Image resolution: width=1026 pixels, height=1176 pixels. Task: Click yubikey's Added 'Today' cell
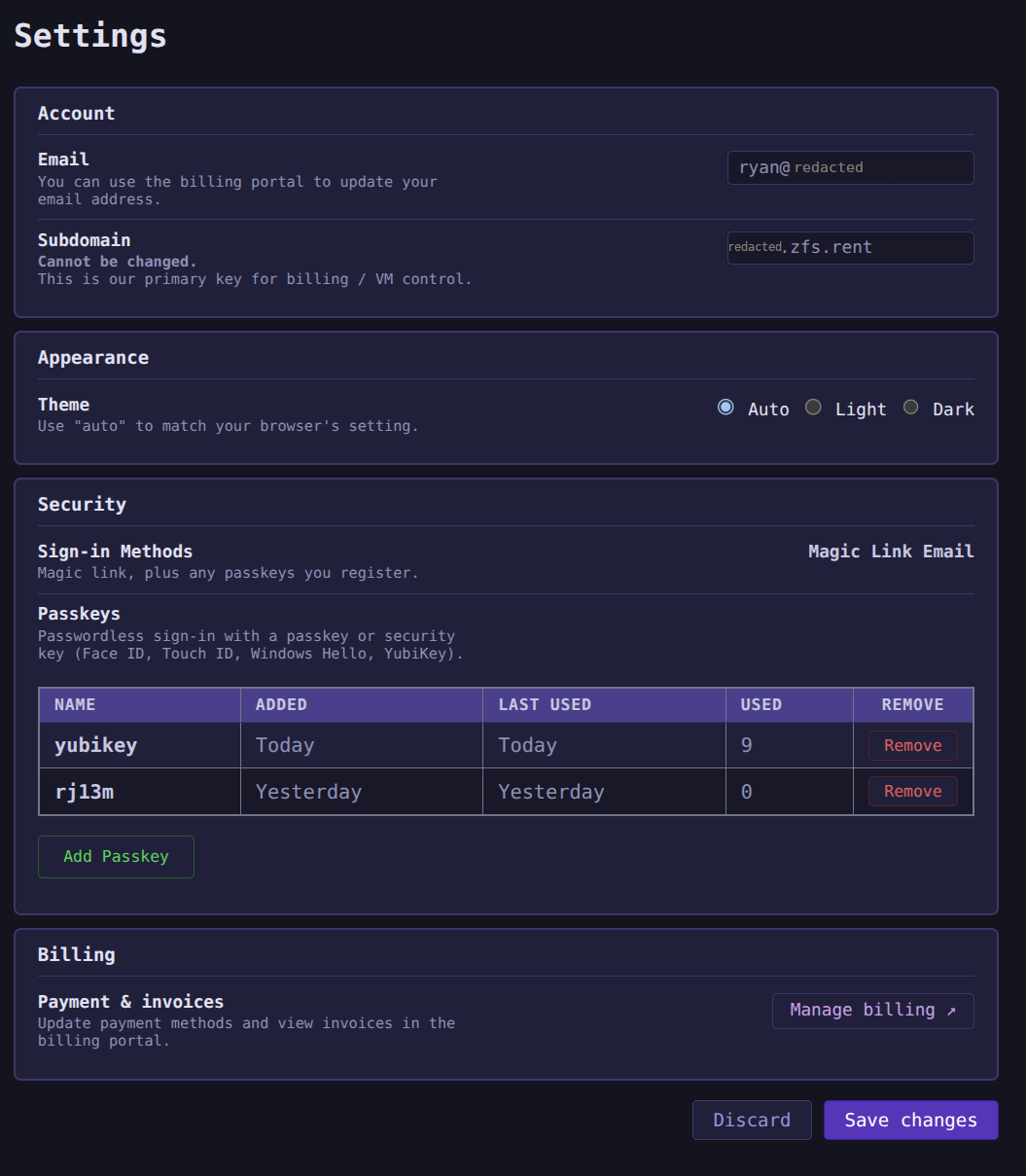(362, 746)
